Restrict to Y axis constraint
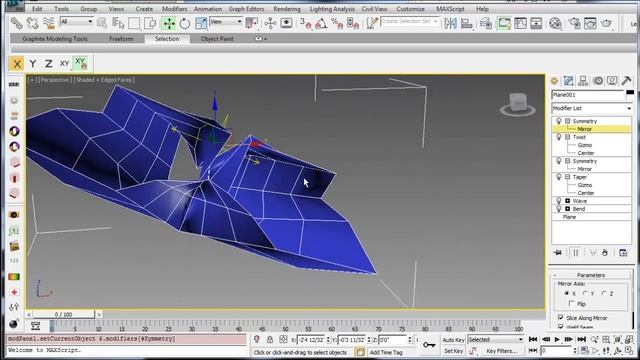The width and height of the screenshot is (640, 360). click(x=33, y=64)
